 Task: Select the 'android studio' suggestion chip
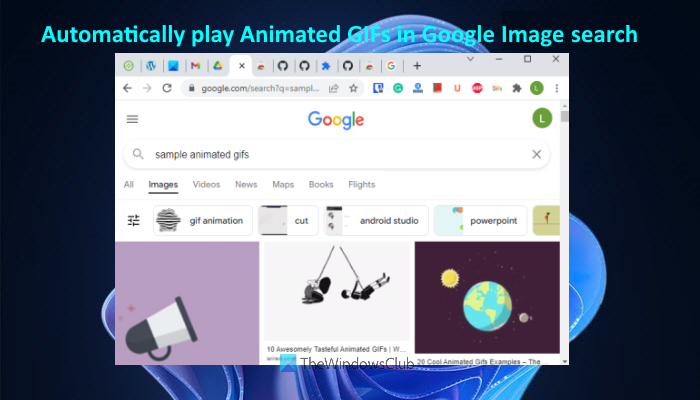pos(376,221)
